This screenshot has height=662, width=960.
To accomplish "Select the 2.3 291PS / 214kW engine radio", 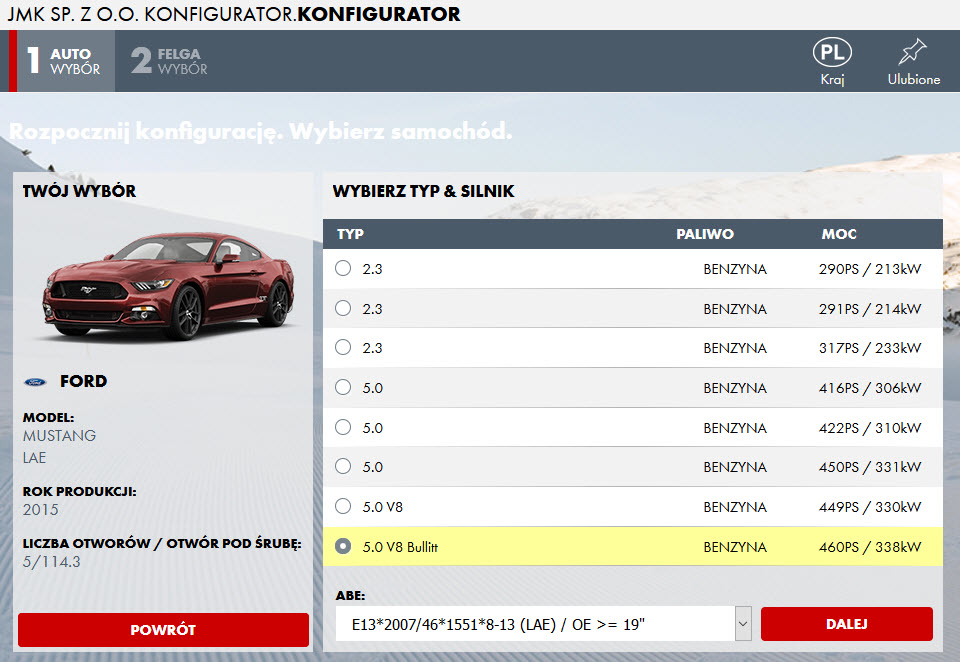I will 343,308.
